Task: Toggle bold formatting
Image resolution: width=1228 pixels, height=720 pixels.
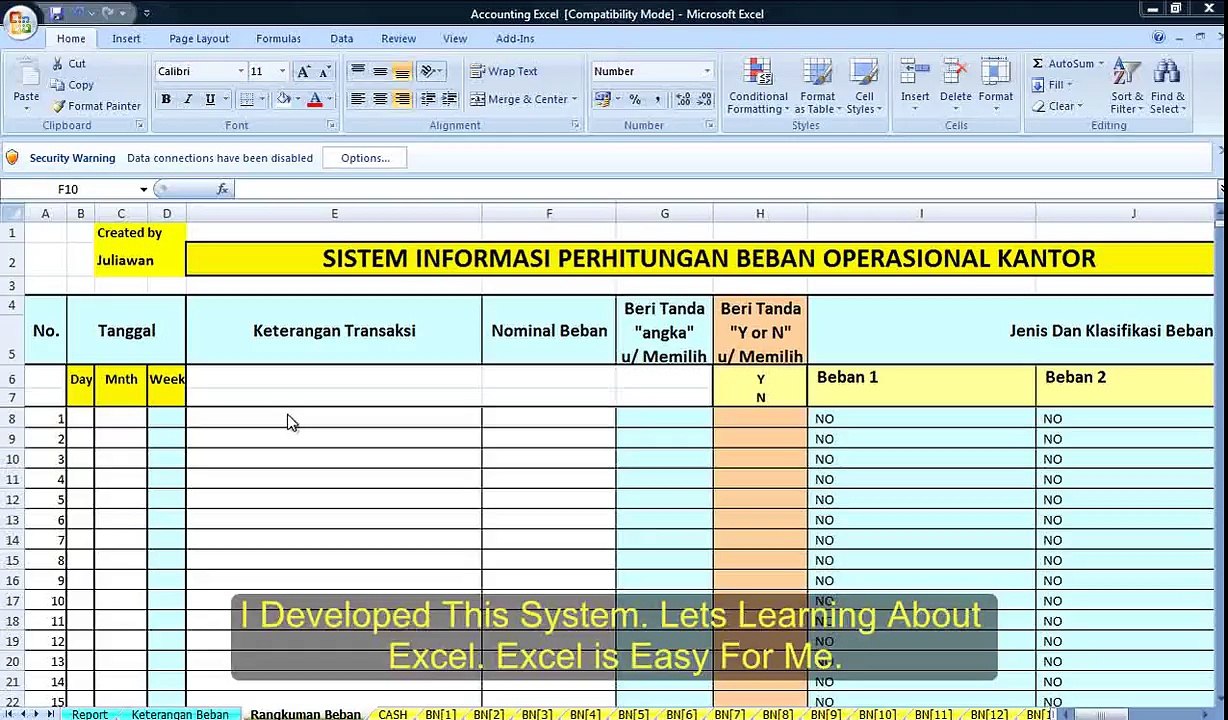Action: (166, 99)
